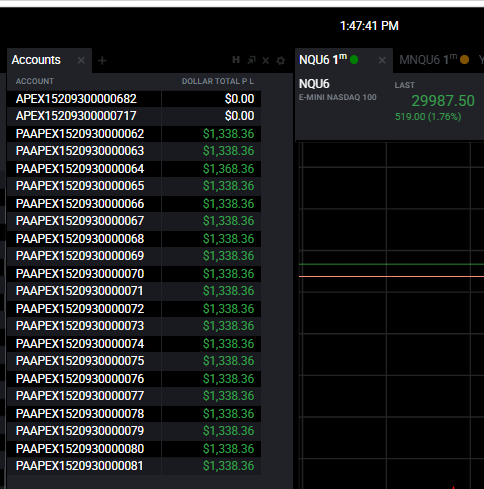Click the $1,368.36 P L value
484x489 pixels.
click(x=228, y=169)
